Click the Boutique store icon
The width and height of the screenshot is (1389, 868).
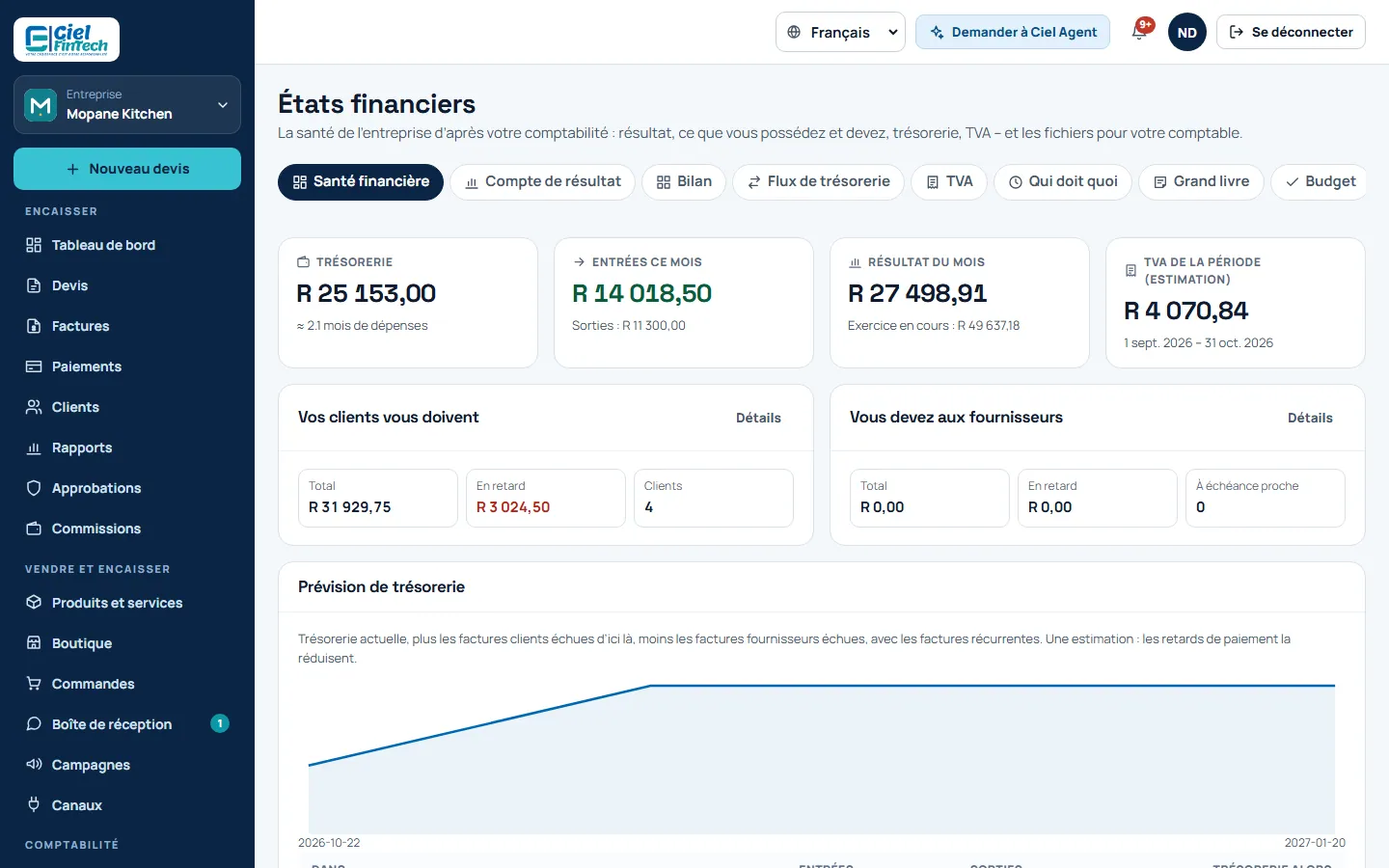pyautogui.click(x=34, y=643)
